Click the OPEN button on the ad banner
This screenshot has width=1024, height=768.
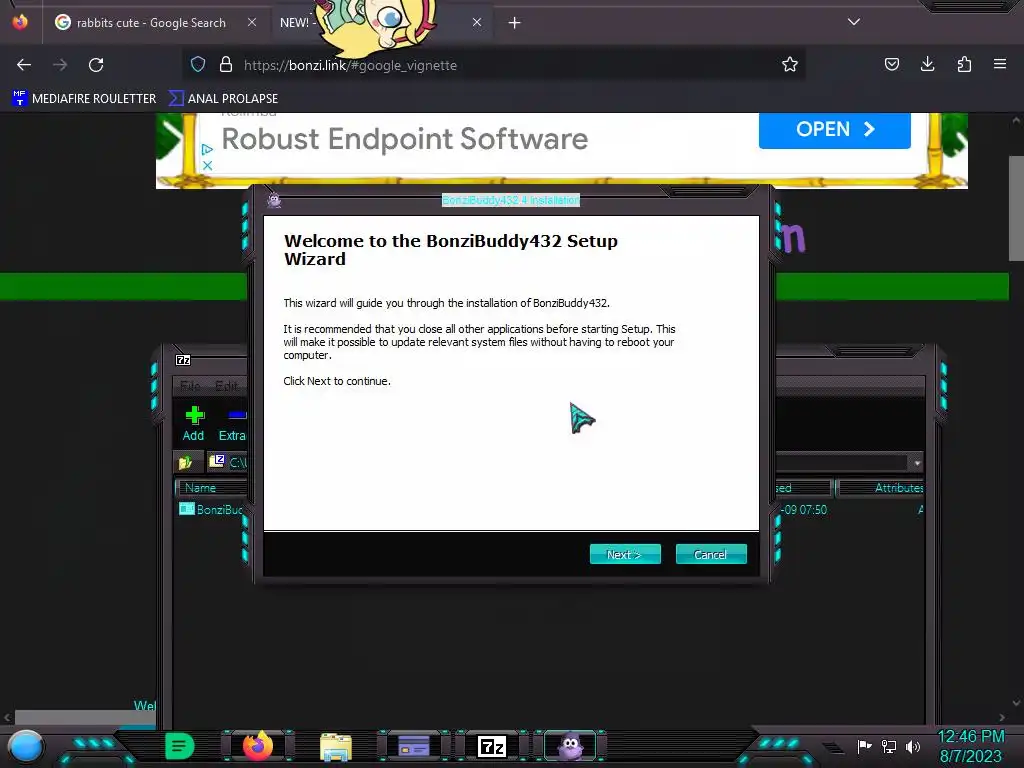(x=835, y=129)
